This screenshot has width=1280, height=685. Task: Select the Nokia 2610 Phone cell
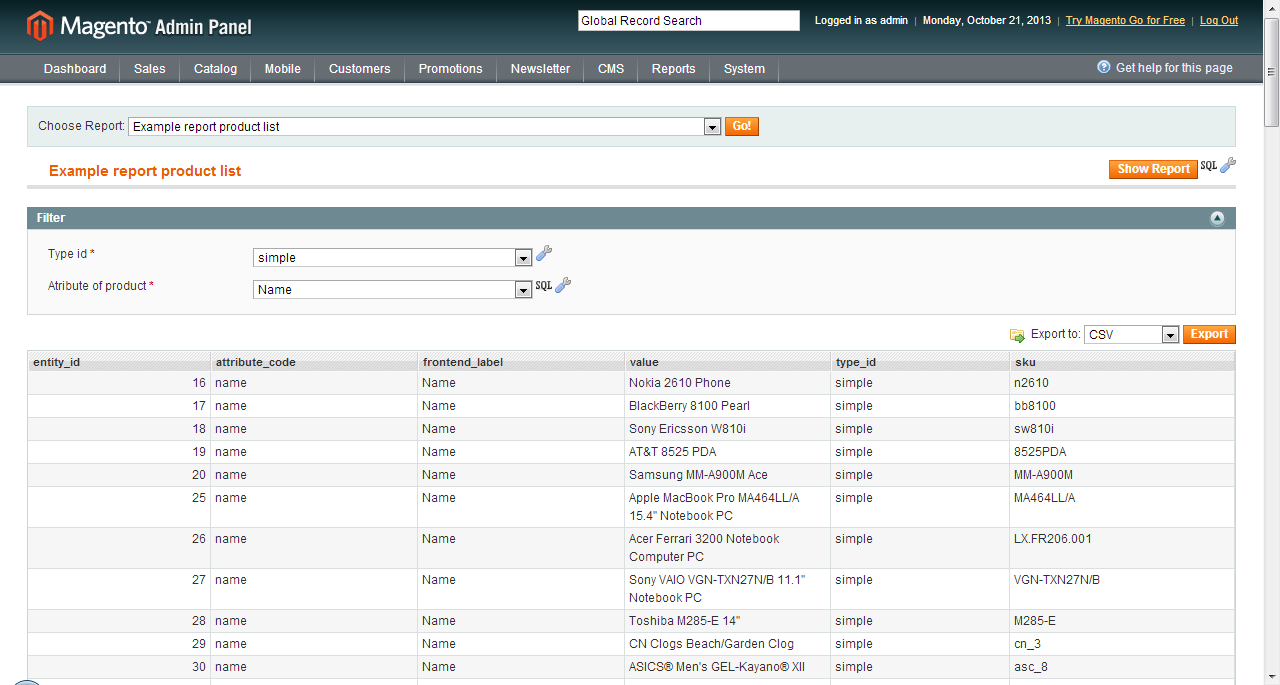(728, 383)
